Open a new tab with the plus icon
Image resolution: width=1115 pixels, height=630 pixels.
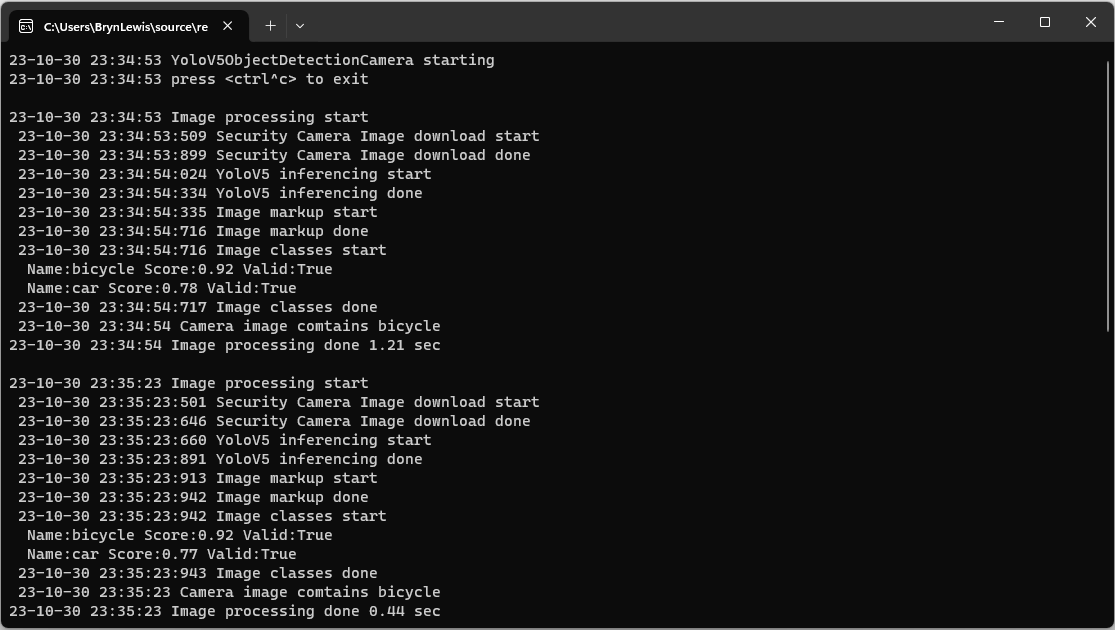click(x=270, y=26)
